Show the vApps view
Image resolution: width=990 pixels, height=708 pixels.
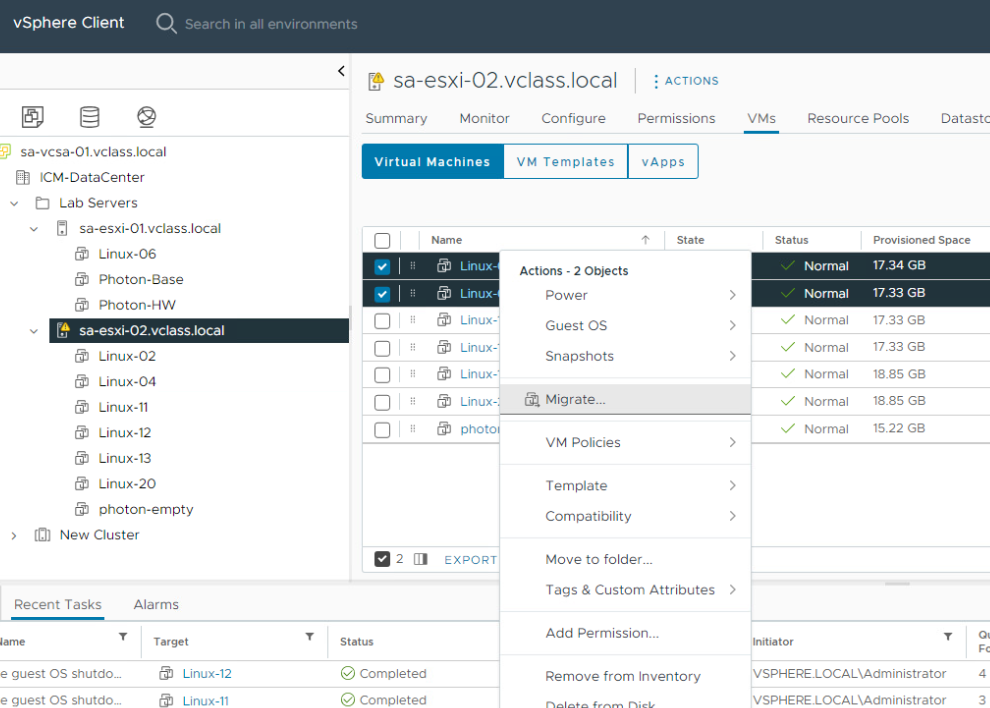[663, 162]
